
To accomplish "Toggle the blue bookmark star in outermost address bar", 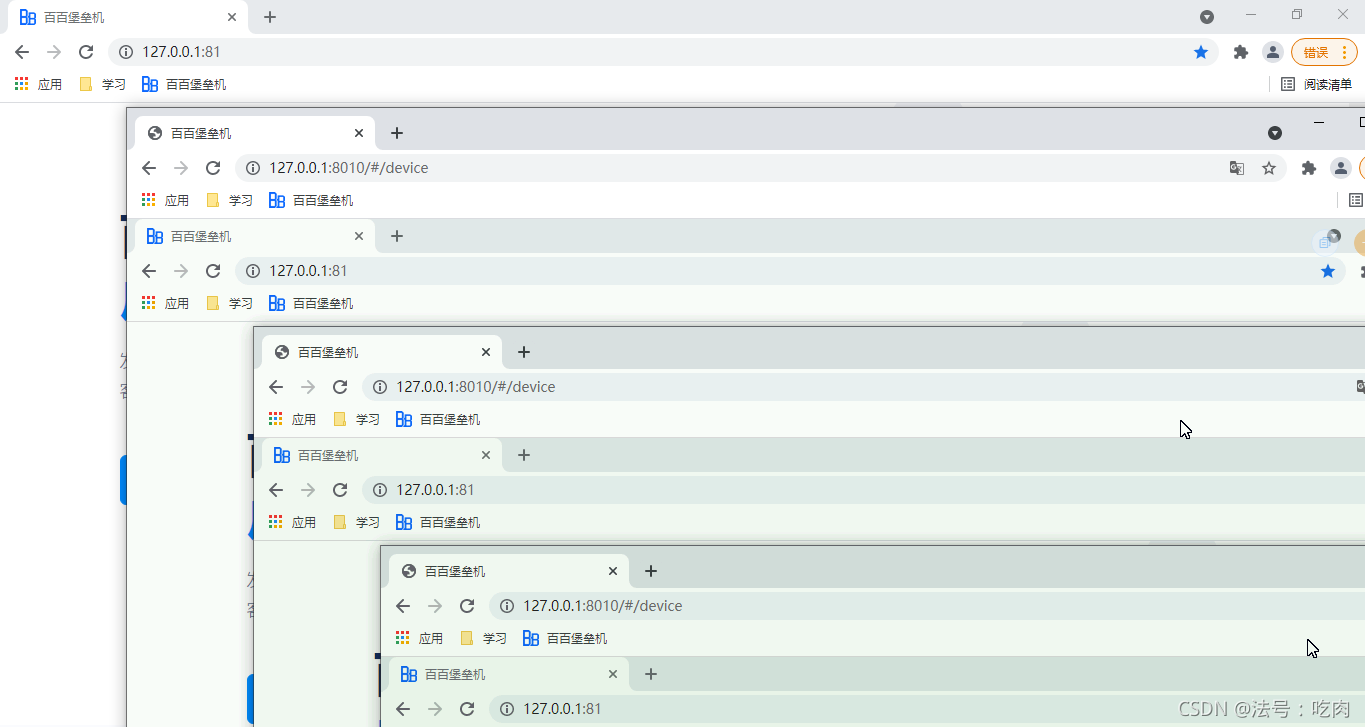I will pos(1201,52).
